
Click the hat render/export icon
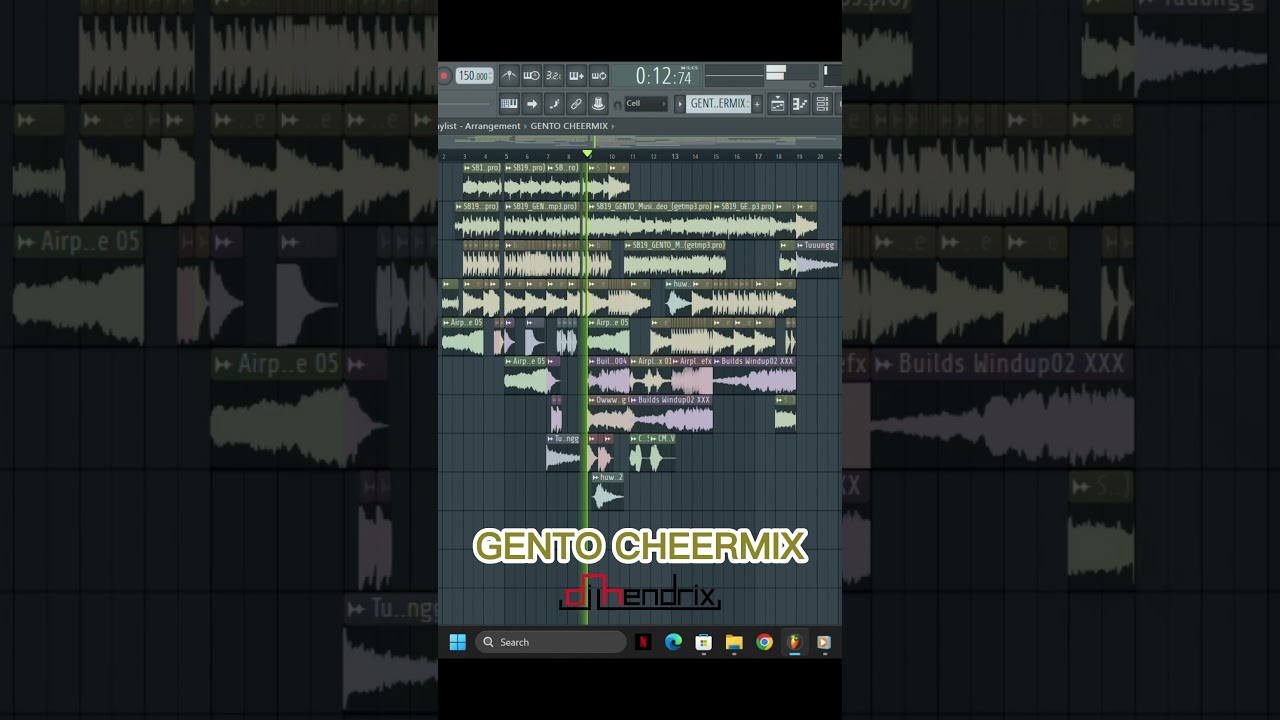598,103
